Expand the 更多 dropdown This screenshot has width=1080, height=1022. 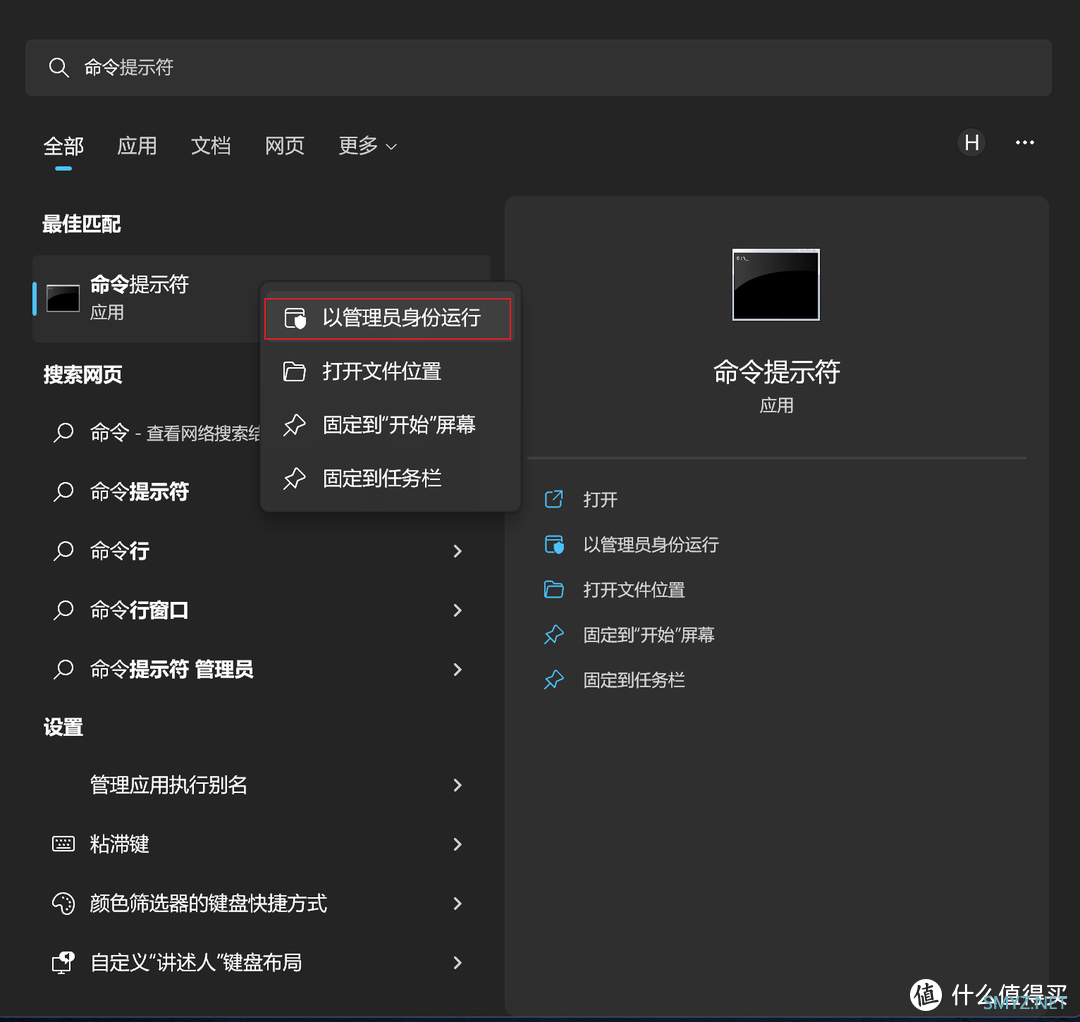coord(367,146)
